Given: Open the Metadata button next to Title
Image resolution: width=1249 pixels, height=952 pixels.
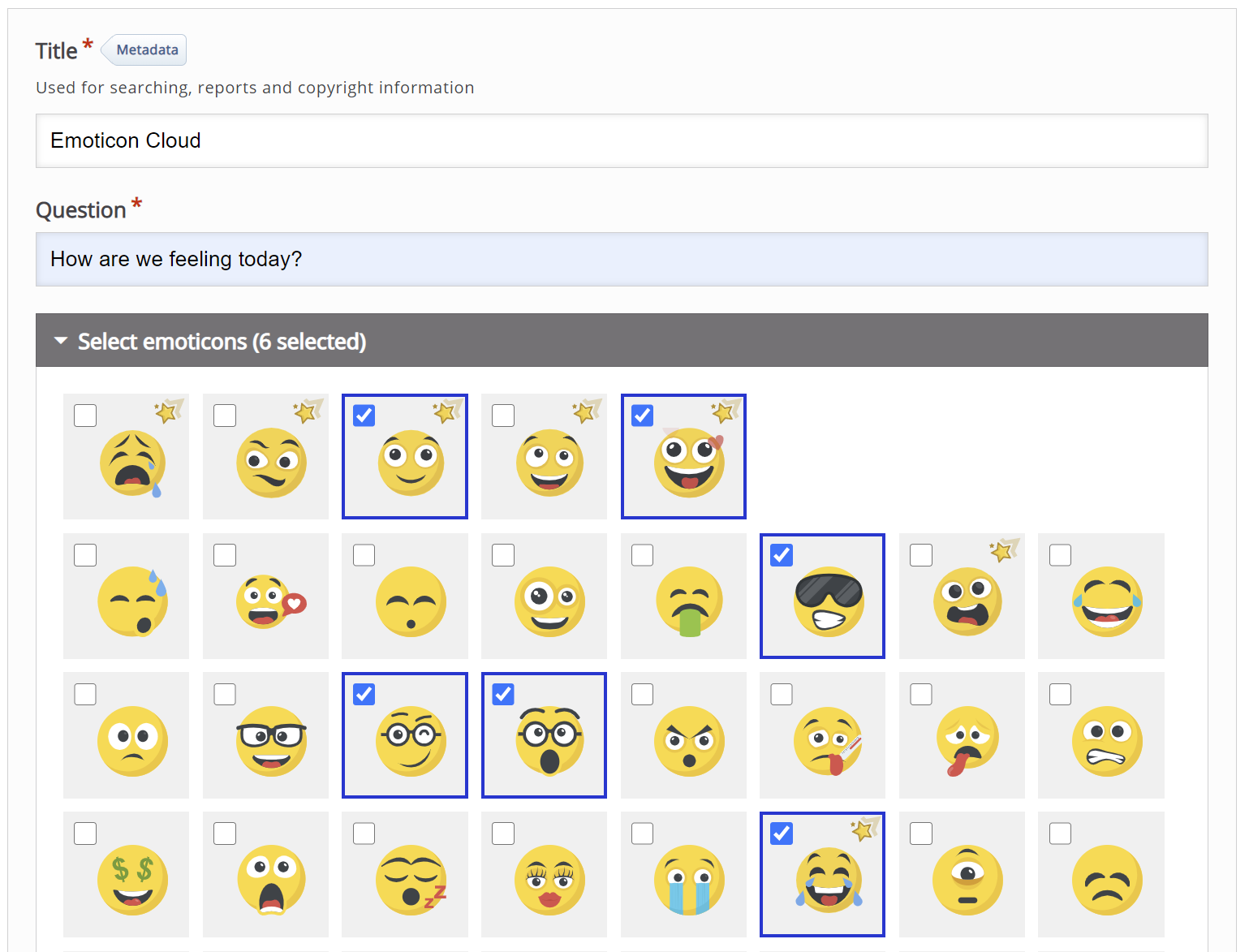Looking at the screenshot, I should click(x=146, y=50).
